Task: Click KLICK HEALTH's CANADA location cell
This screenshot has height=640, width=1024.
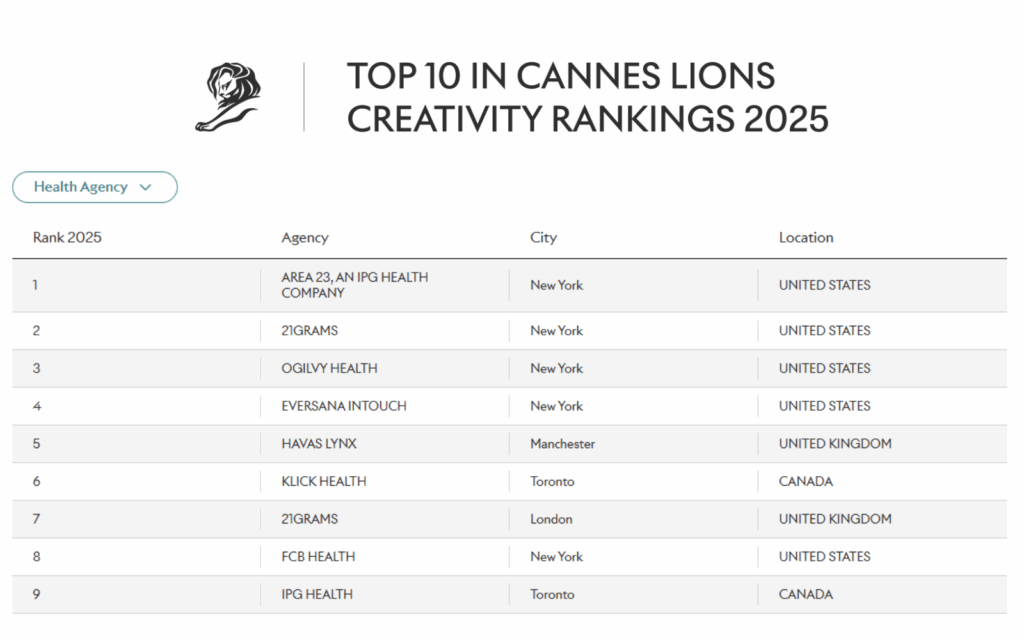Action: 806,481
